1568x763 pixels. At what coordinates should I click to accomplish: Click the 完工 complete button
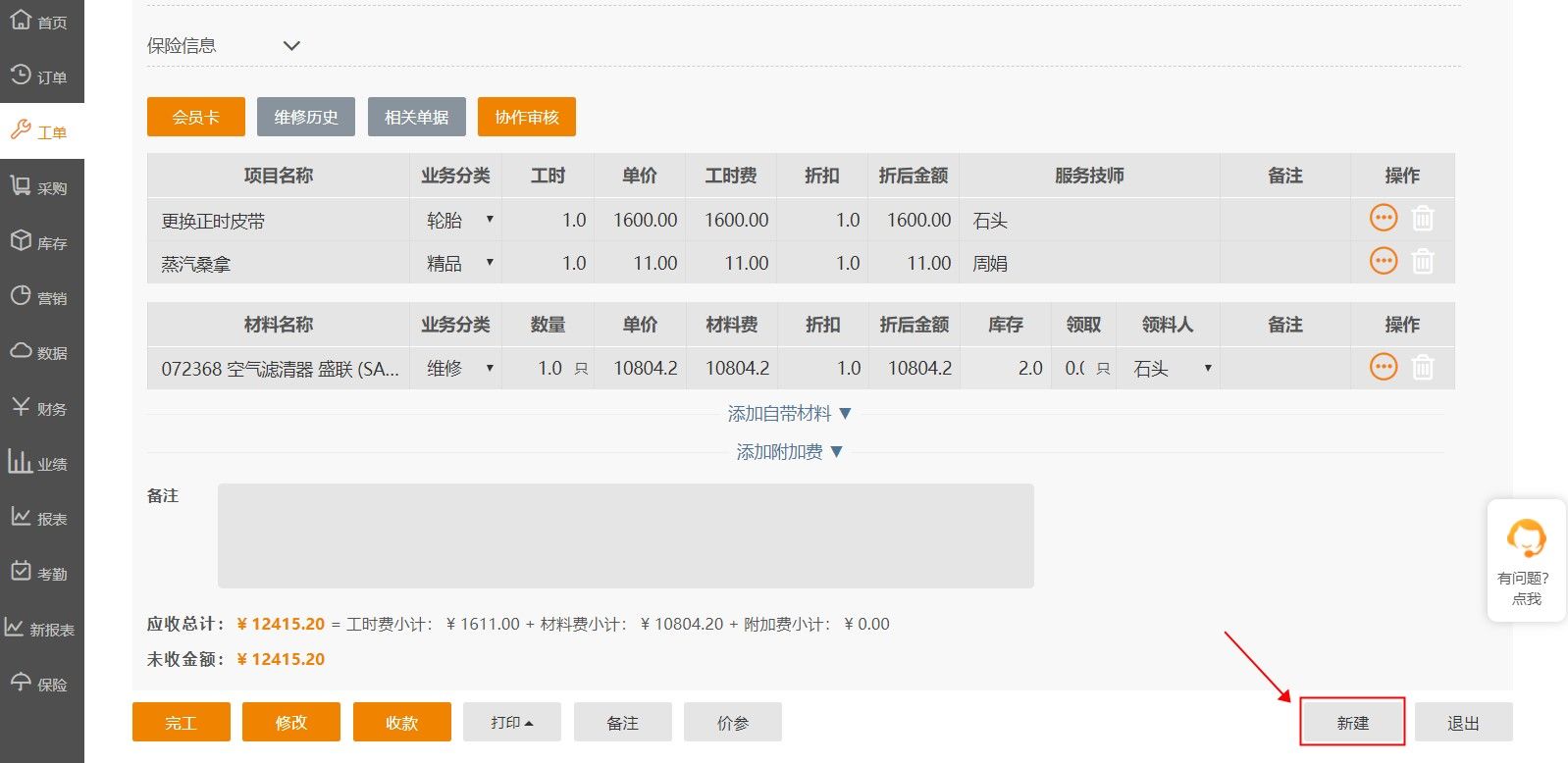pyautogui.click(x=182, y=722)
